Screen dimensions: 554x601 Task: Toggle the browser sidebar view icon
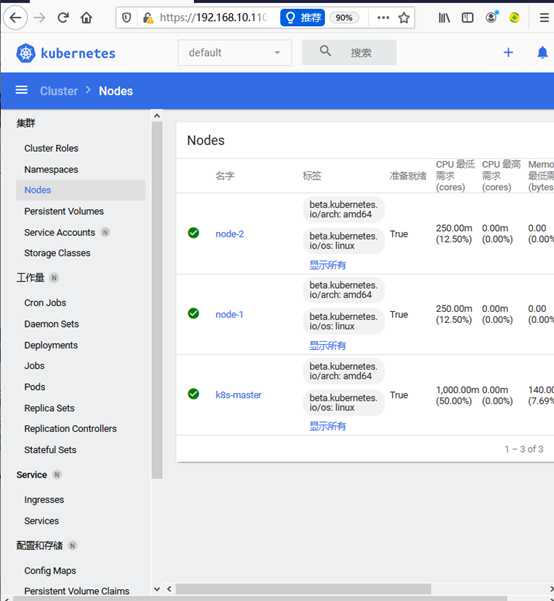(467, 18)
